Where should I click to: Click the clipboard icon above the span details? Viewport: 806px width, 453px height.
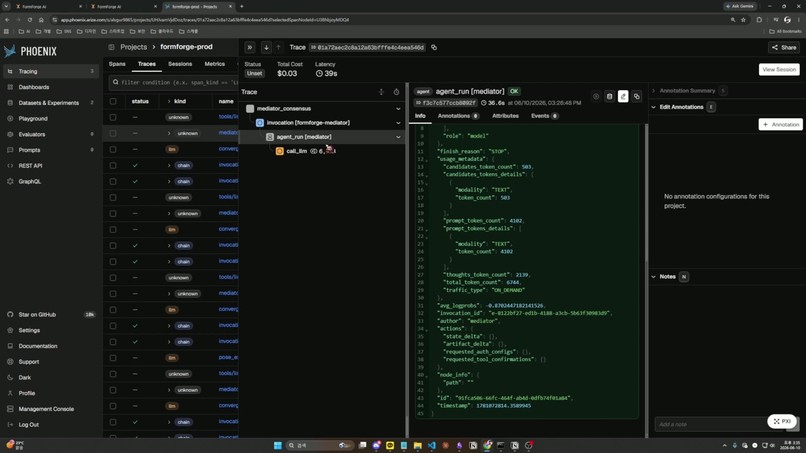[x=610, y=96]
